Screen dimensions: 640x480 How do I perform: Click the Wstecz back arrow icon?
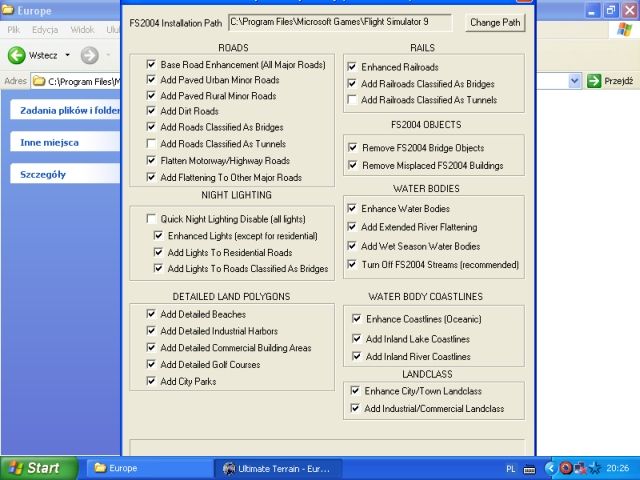point(16,55)
